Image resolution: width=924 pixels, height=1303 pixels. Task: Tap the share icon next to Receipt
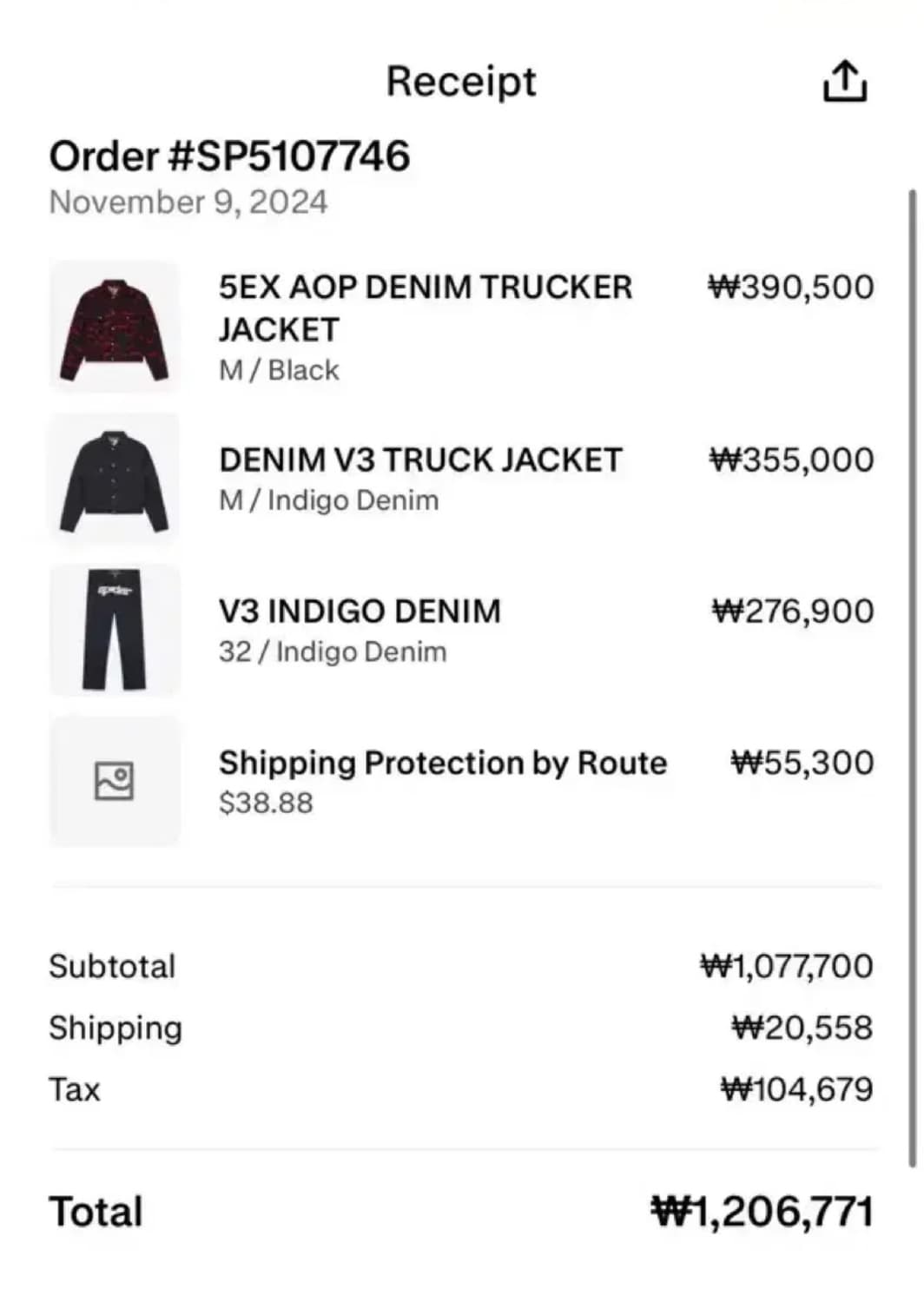844,82
